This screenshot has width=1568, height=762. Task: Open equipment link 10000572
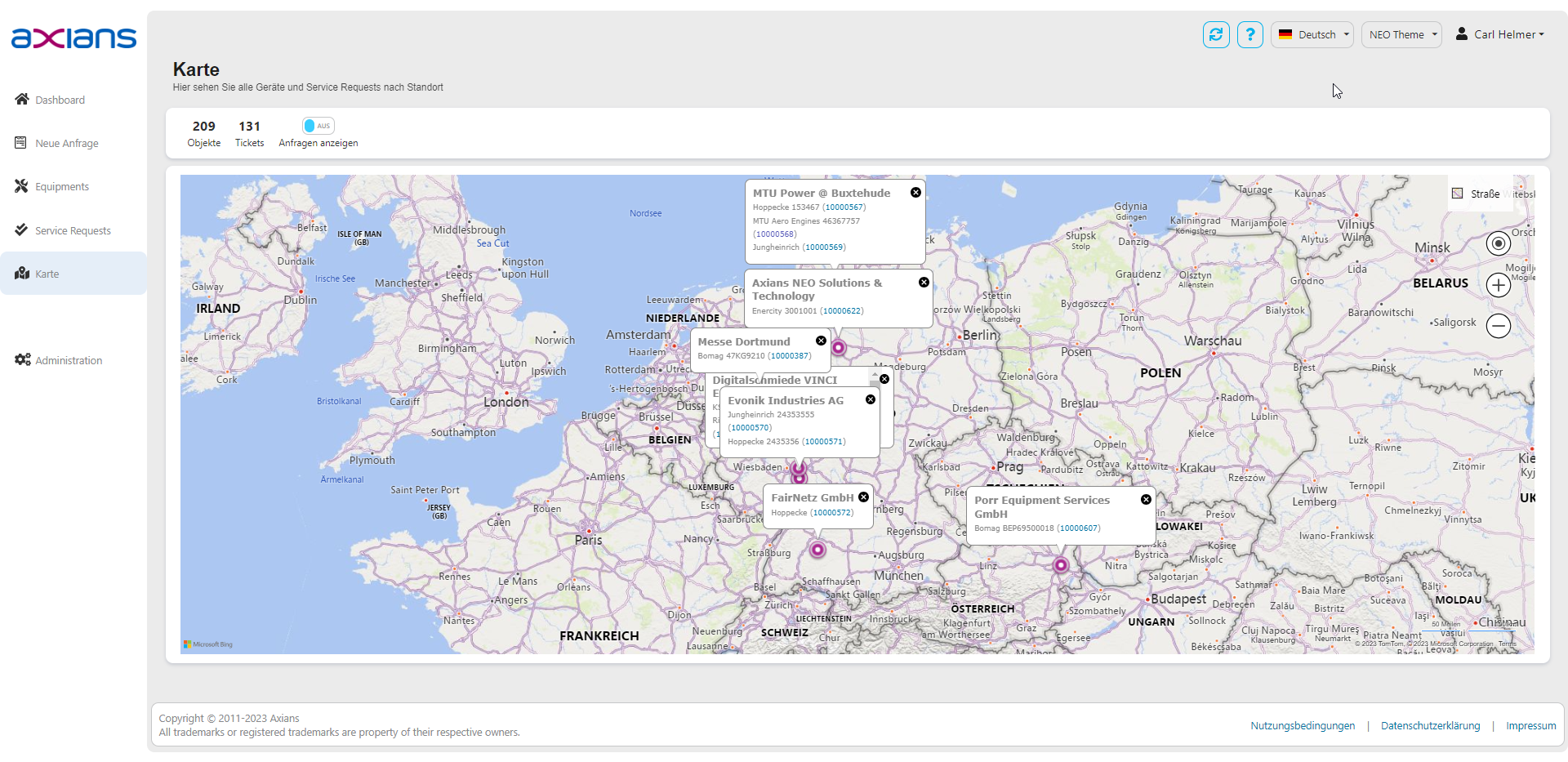coord(831,513)
